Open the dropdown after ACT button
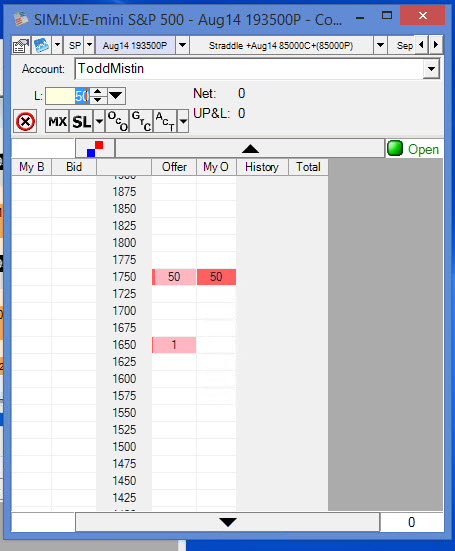The height and width of the screenshot is (551, 455). pyautogui.click(x=183, y=122)
